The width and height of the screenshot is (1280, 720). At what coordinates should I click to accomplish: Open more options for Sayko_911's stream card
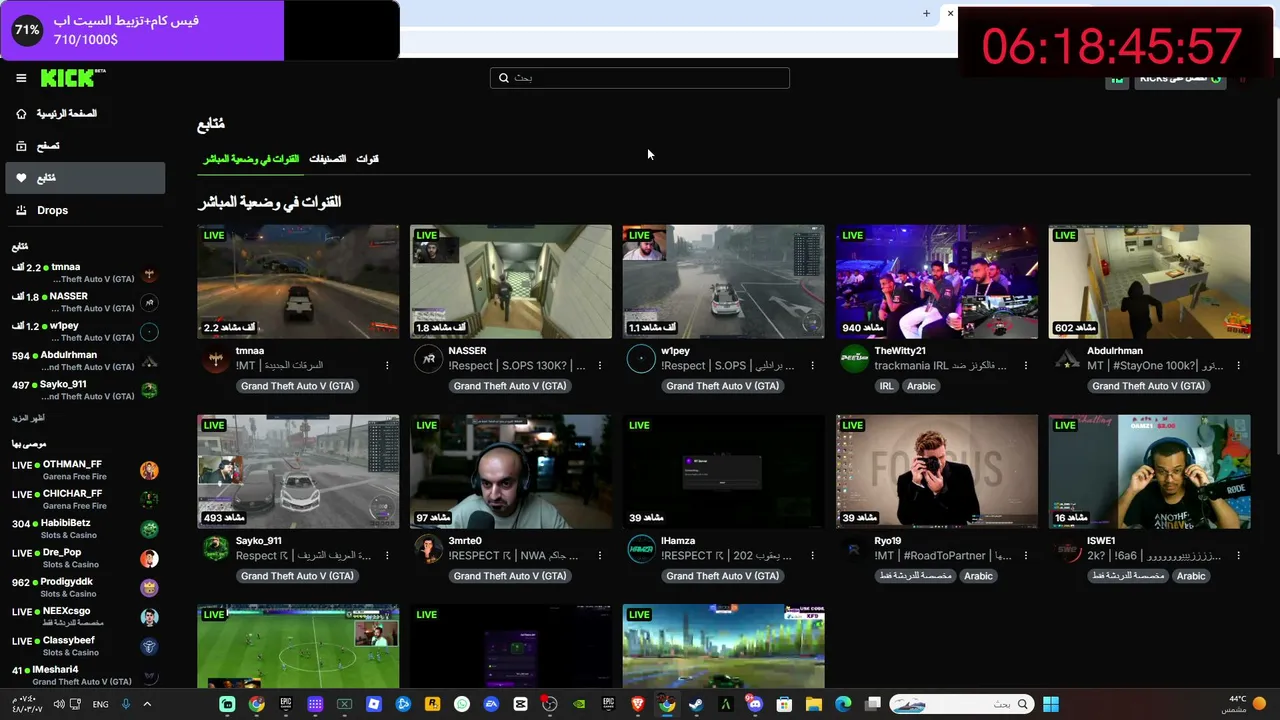(x=387, y=556)
